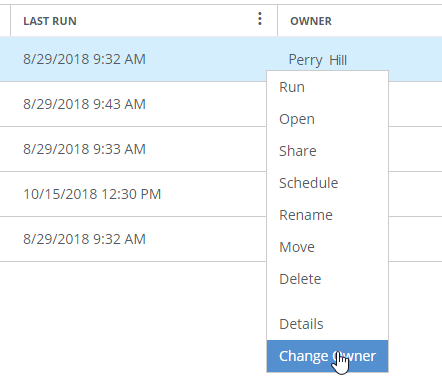Click the Change Owner menu option

pyautogui.click(x=327, y=356)
